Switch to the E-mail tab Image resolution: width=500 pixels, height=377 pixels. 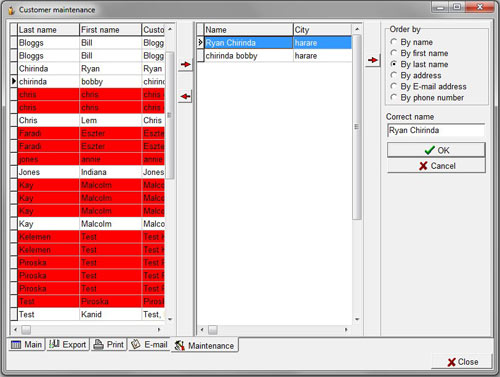pos(149,344)
